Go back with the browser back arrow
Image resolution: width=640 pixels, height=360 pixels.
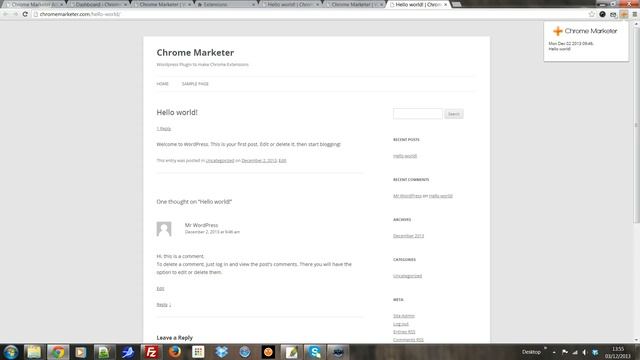tap(5, 14)
